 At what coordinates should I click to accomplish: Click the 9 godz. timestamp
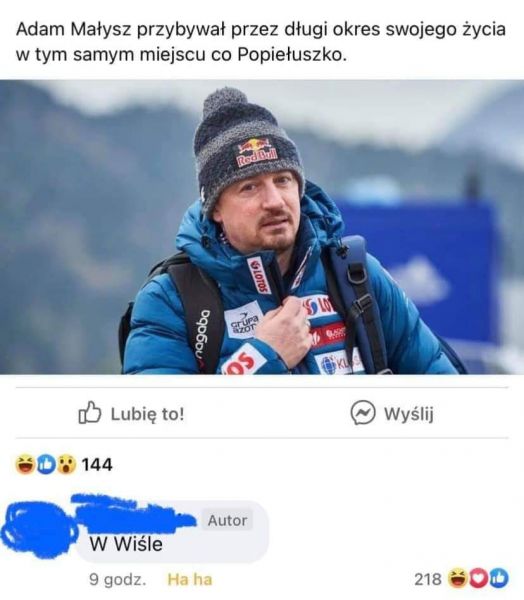[118, 579]
